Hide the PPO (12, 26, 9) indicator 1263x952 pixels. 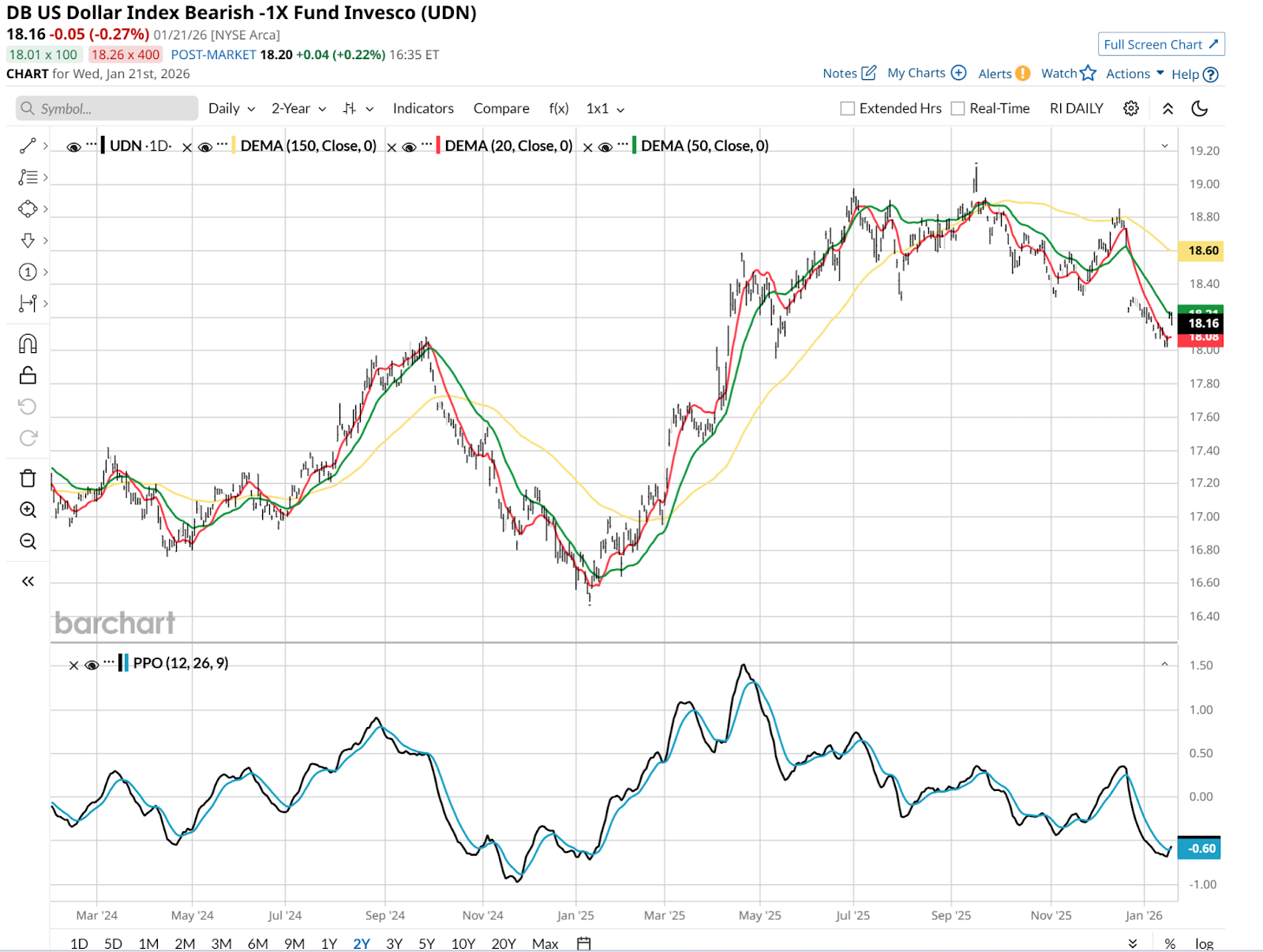pos(92,665)
